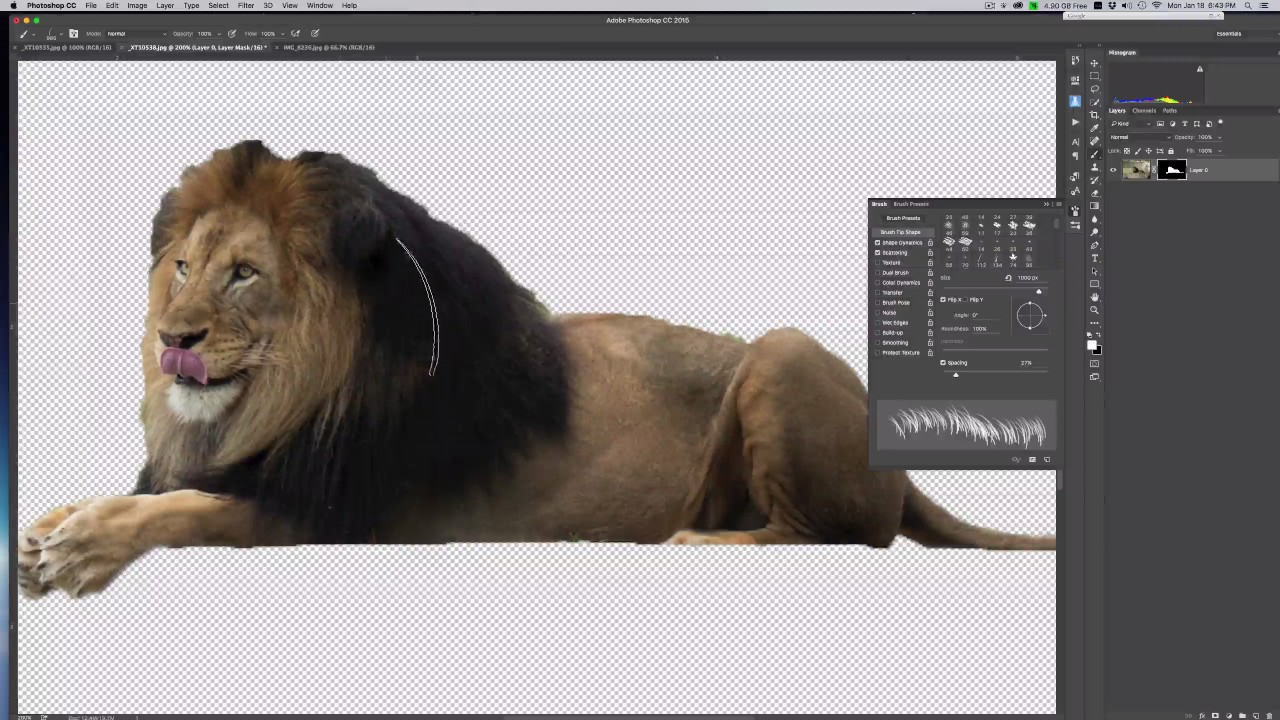Open Kind filter dropdown in Layers
The height and width of the screenshot is (720, 1280).
1131,123
